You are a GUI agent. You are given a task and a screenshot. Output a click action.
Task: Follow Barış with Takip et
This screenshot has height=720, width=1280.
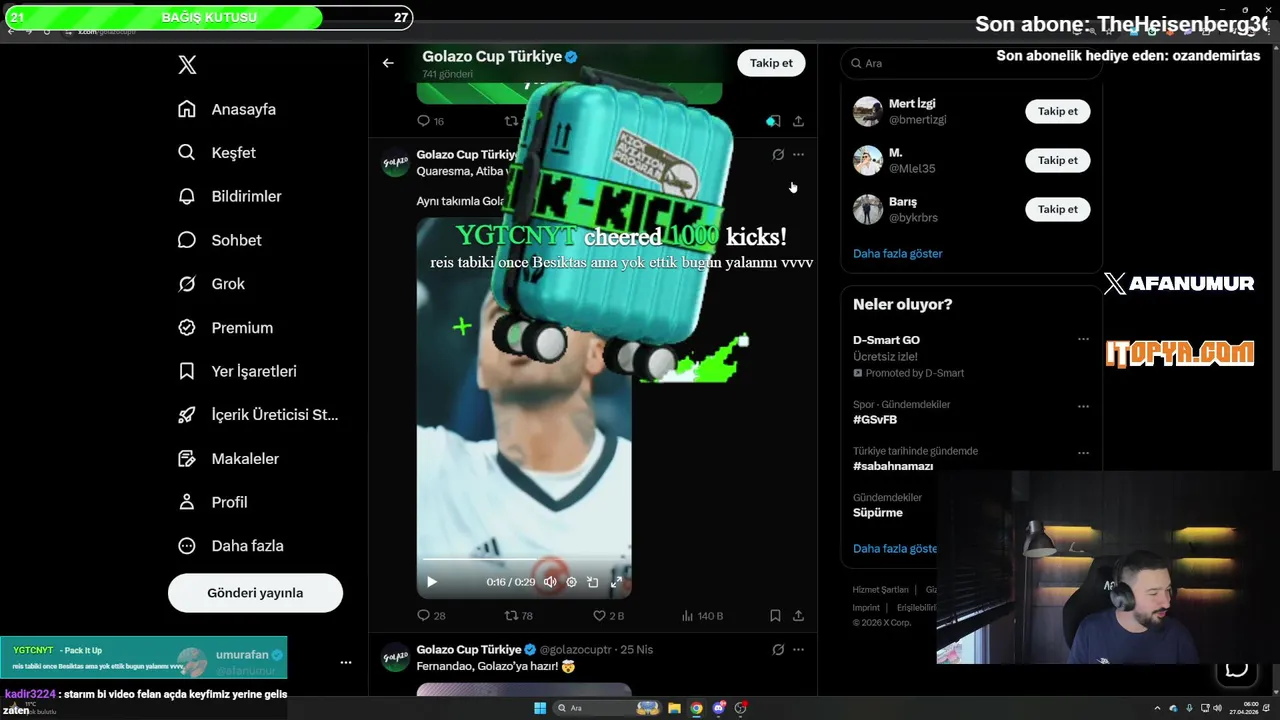pyautogui.click(x=1057, y=209)
